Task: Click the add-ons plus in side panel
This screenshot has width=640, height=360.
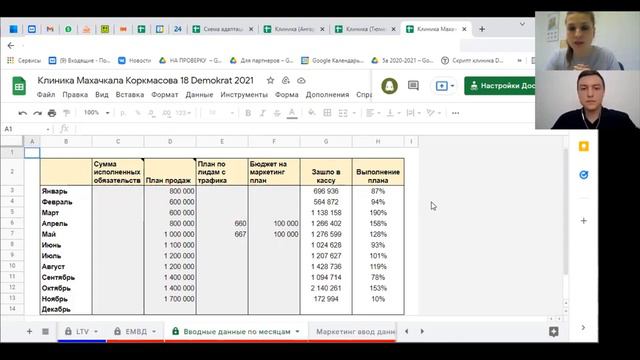Action: [584, 221]
